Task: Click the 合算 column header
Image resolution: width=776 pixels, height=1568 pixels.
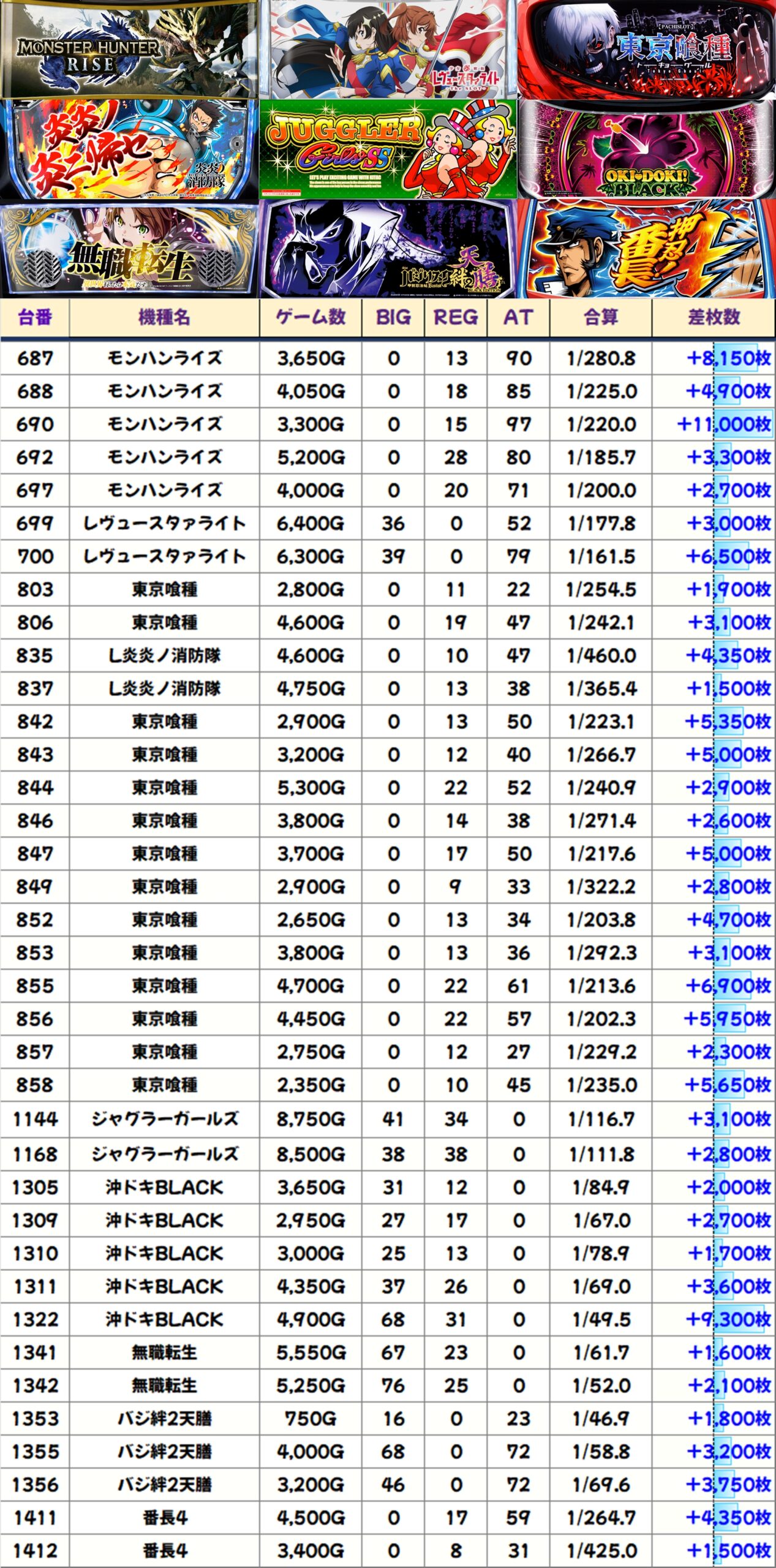Action: (601, 317)
